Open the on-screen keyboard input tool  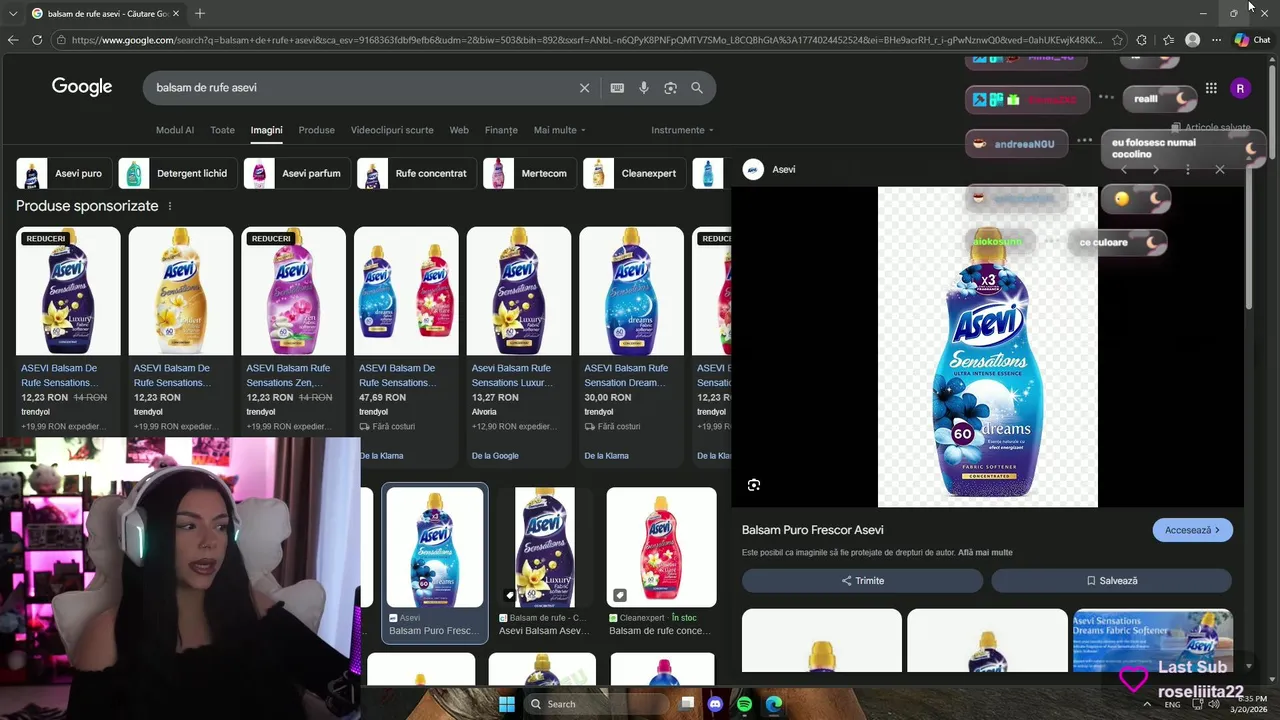pyautogui.click(x=617, y=88)
